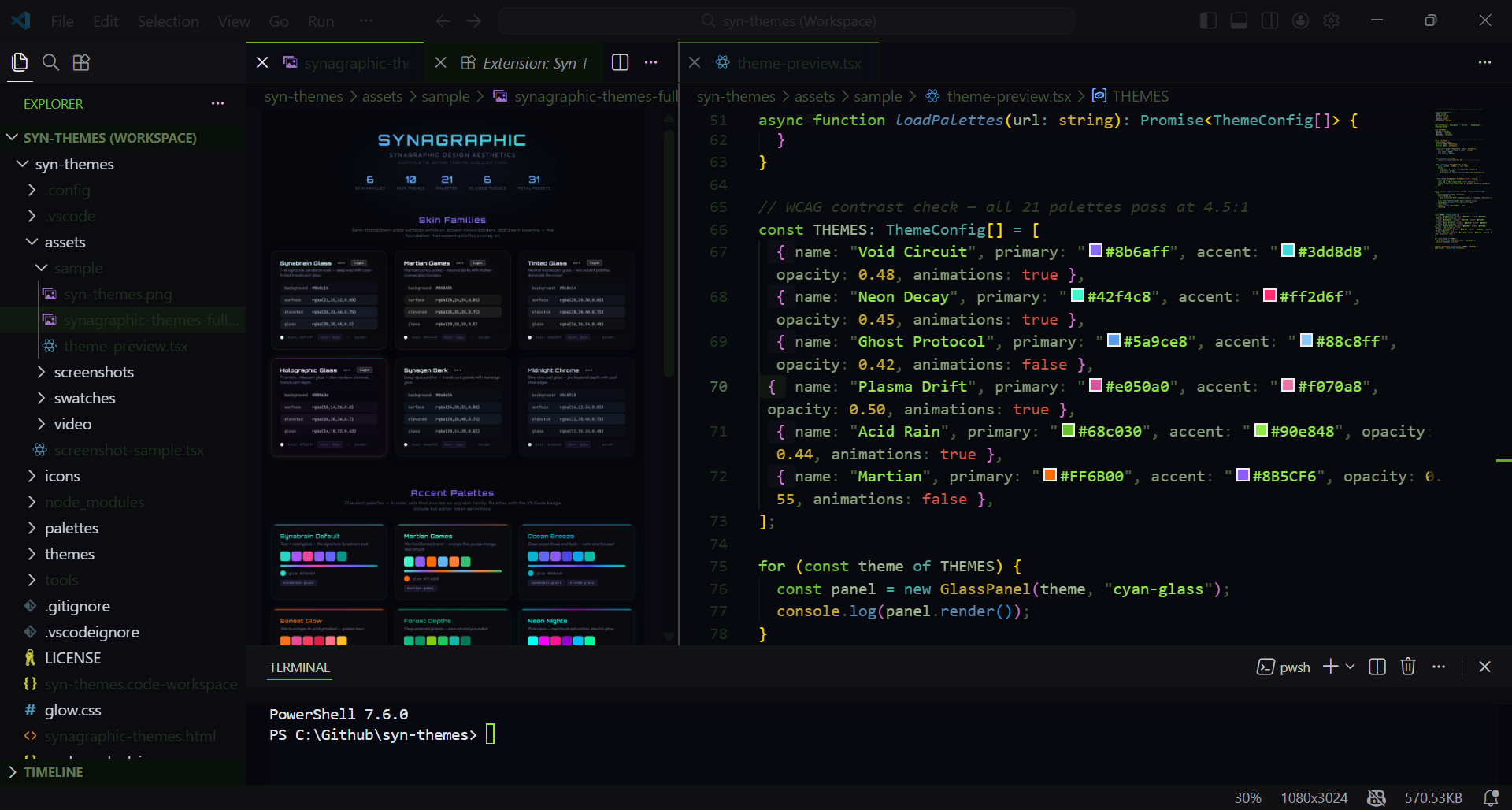Open the View menu

(x=234, y=21)
